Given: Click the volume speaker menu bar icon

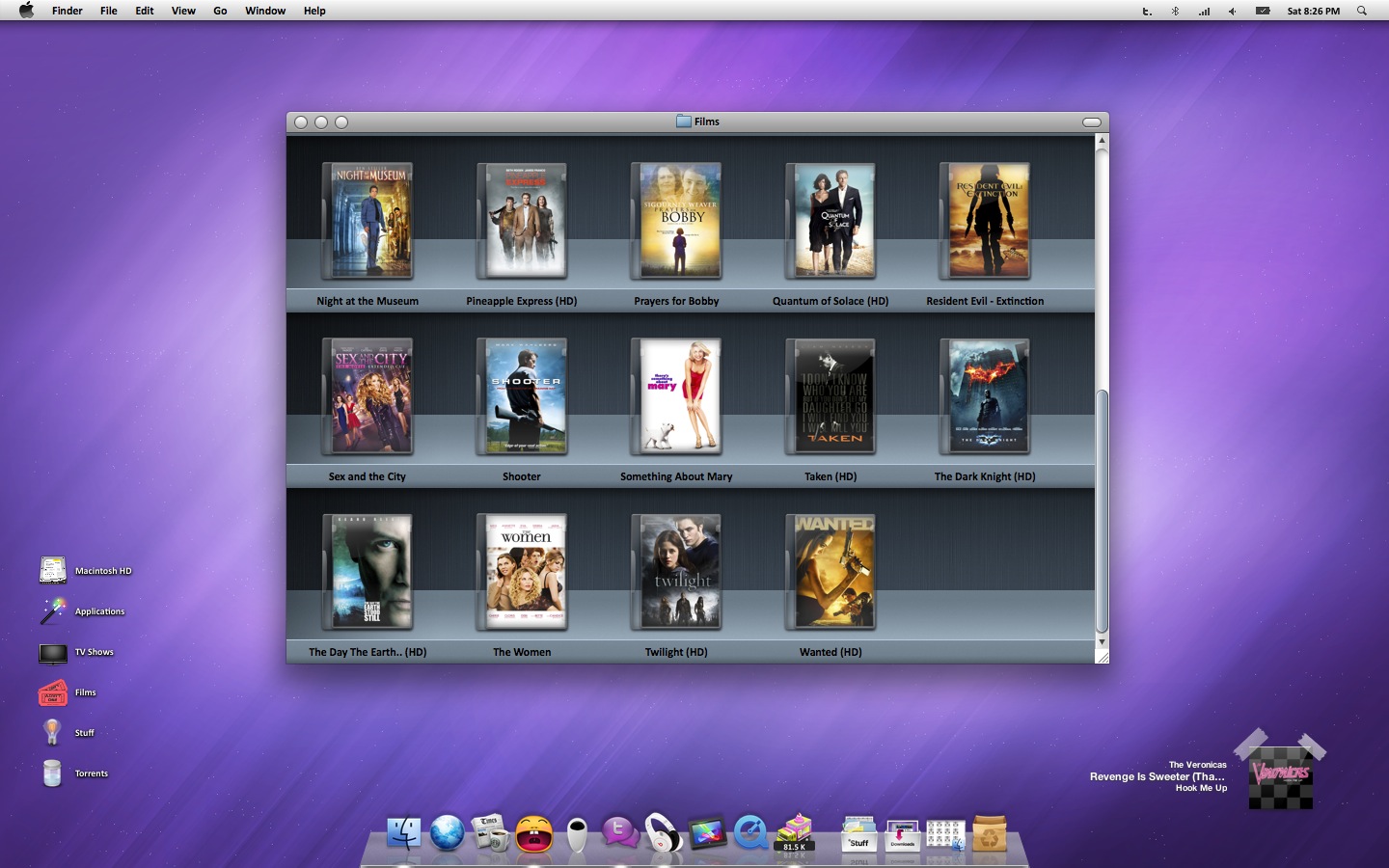Looking at the screenshot, I should tap(1232, 12).
